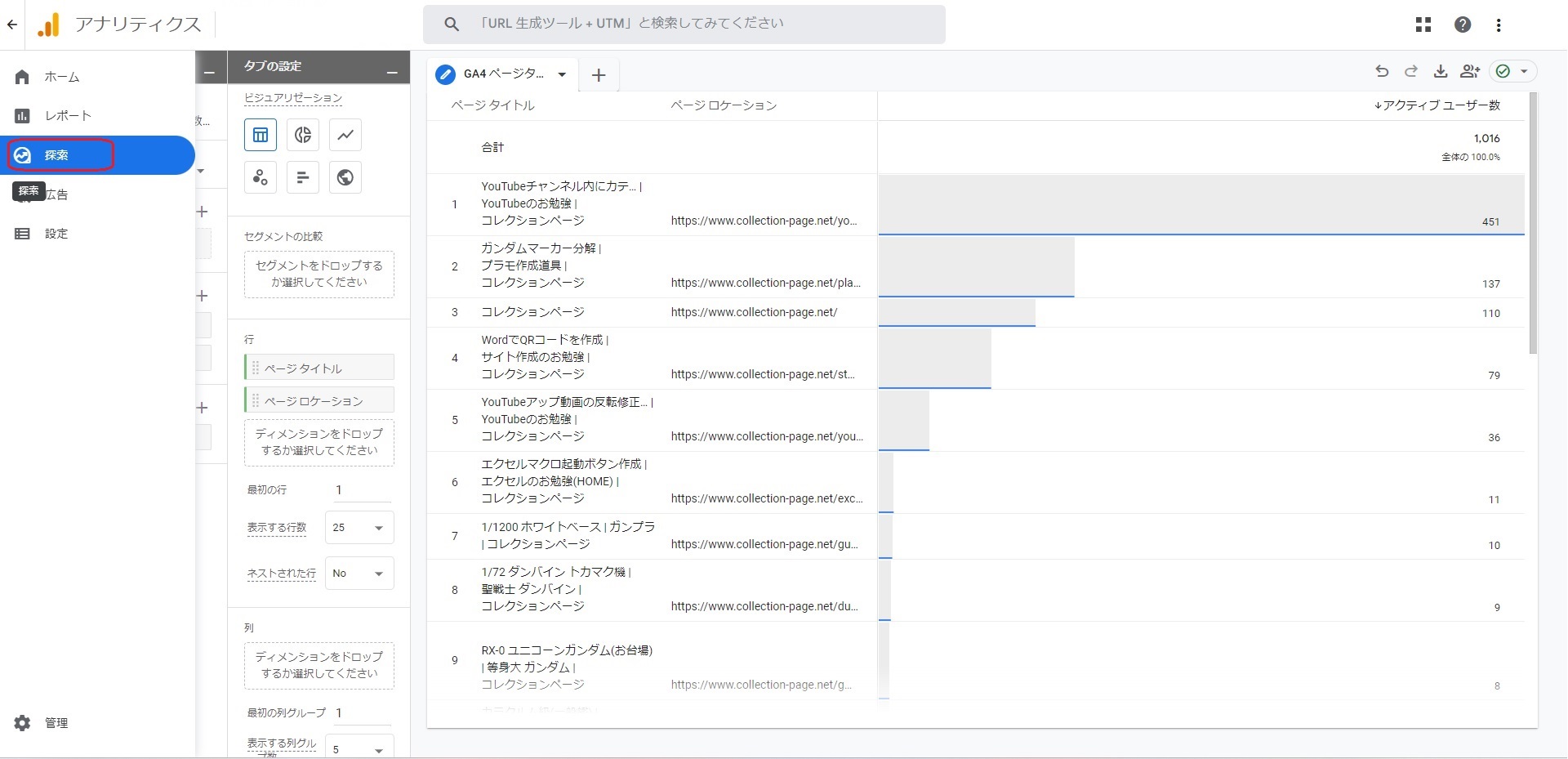Click row 6 エクセルマクロ起動ボタン作成 title
The width and height of the screenshot is (1568, 759).
pyautogui.click(x=563, y=481)
